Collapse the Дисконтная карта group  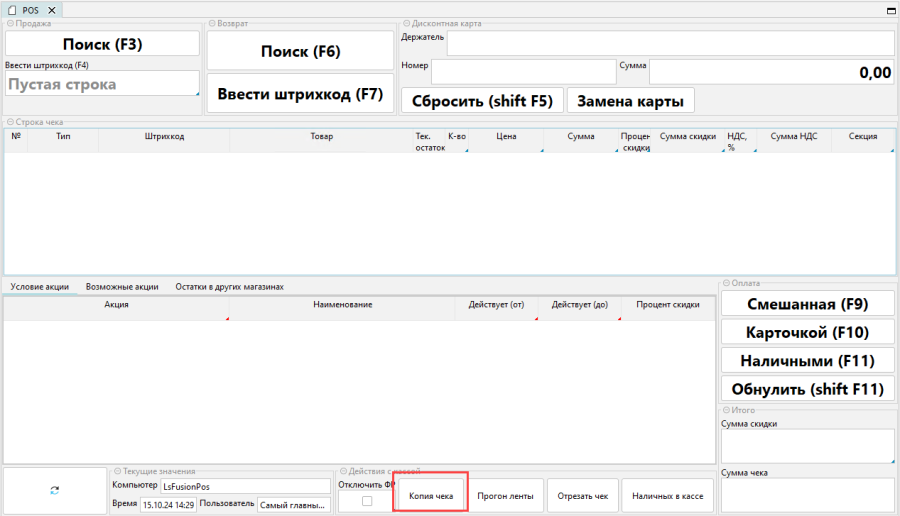pyautogui.click(x=406, y=23)
